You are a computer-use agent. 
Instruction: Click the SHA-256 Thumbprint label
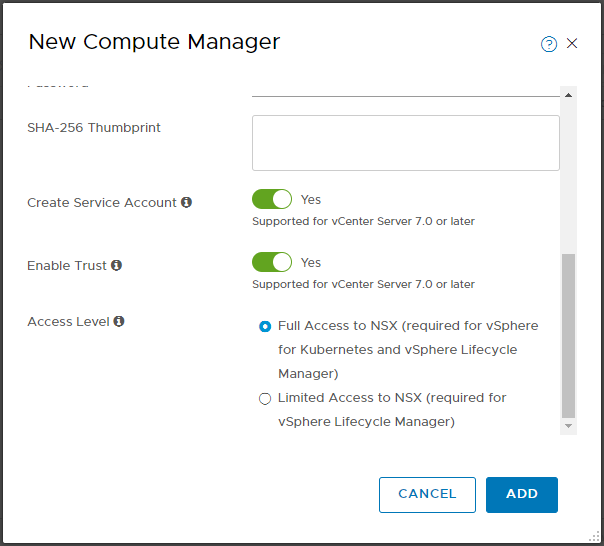point(94,128)
